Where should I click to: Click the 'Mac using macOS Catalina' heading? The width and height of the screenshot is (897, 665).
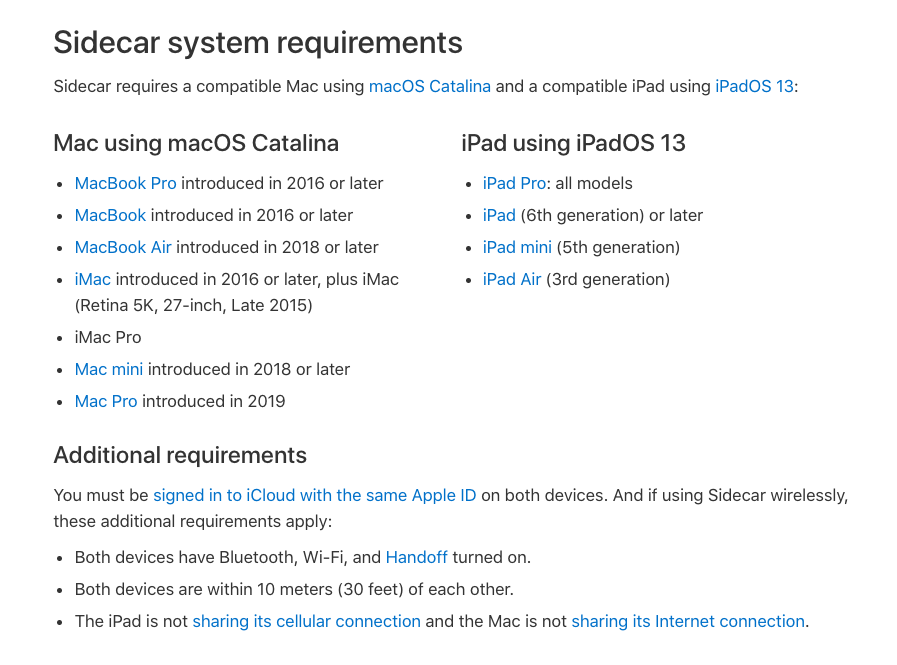pyautogui.click(x=196, y=143)
